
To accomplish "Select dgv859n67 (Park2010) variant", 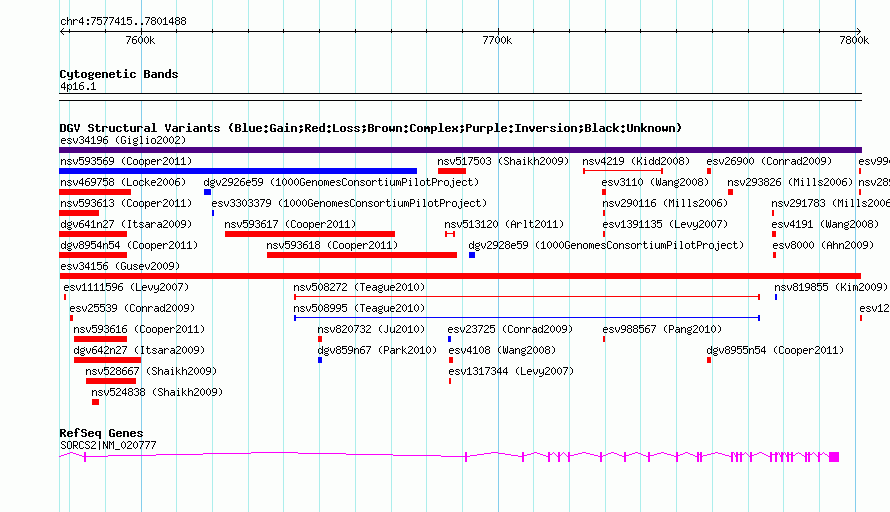I will pyautogui.click(x=320, y=360).
